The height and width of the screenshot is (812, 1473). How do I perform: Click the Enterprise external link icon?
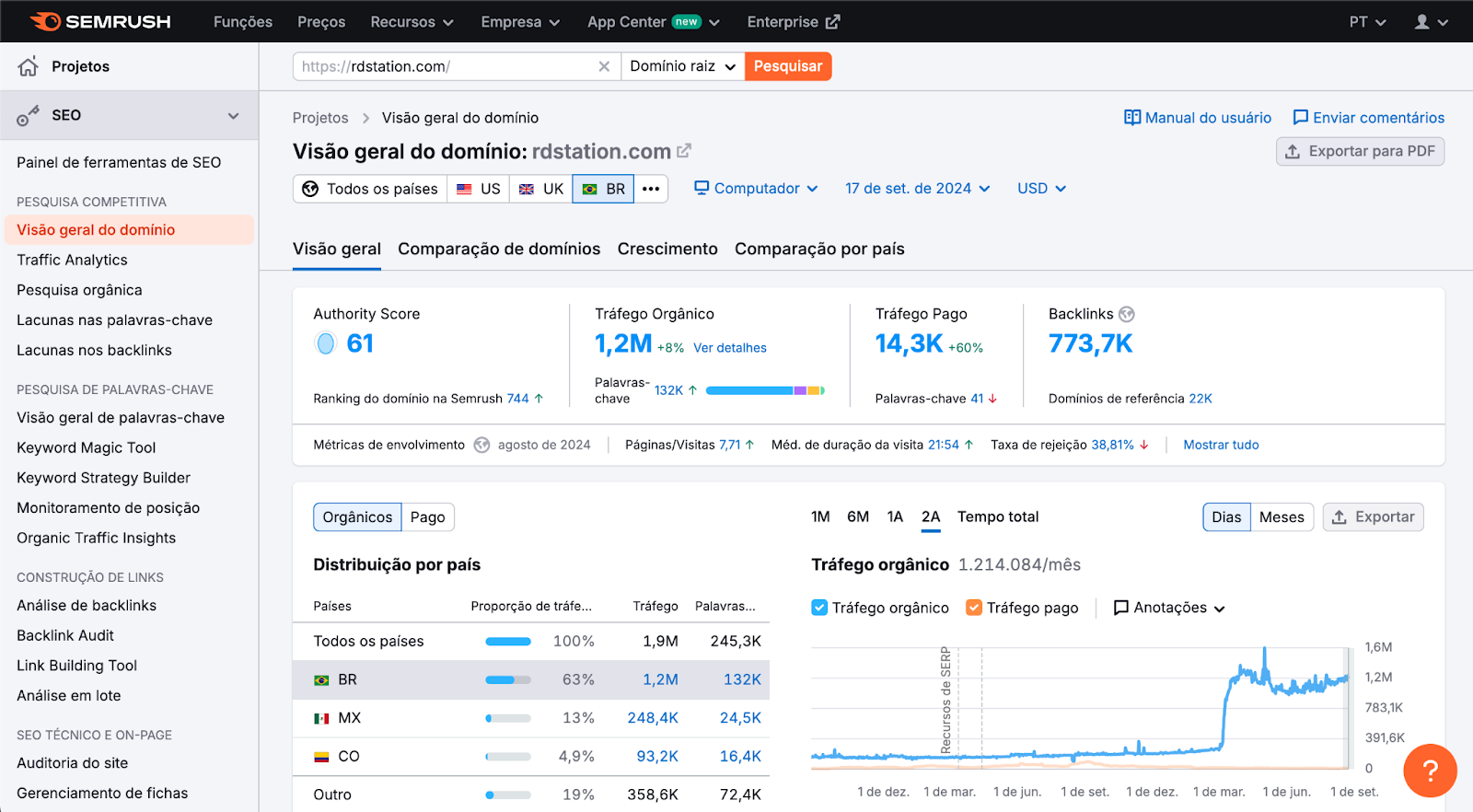(832, 22)
